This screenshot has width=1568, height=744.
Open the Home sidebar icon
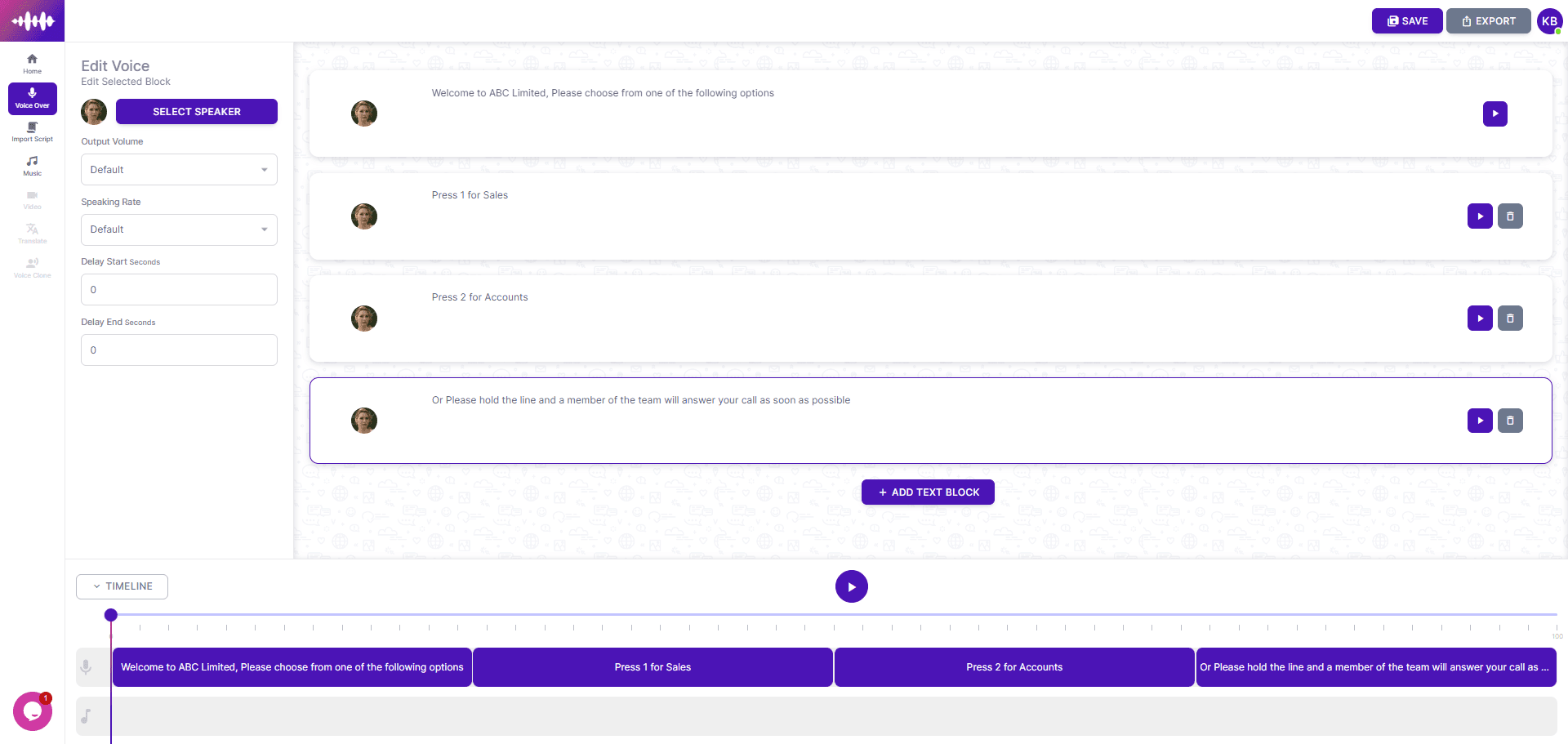pyautogui.click(x=32, y=64)
